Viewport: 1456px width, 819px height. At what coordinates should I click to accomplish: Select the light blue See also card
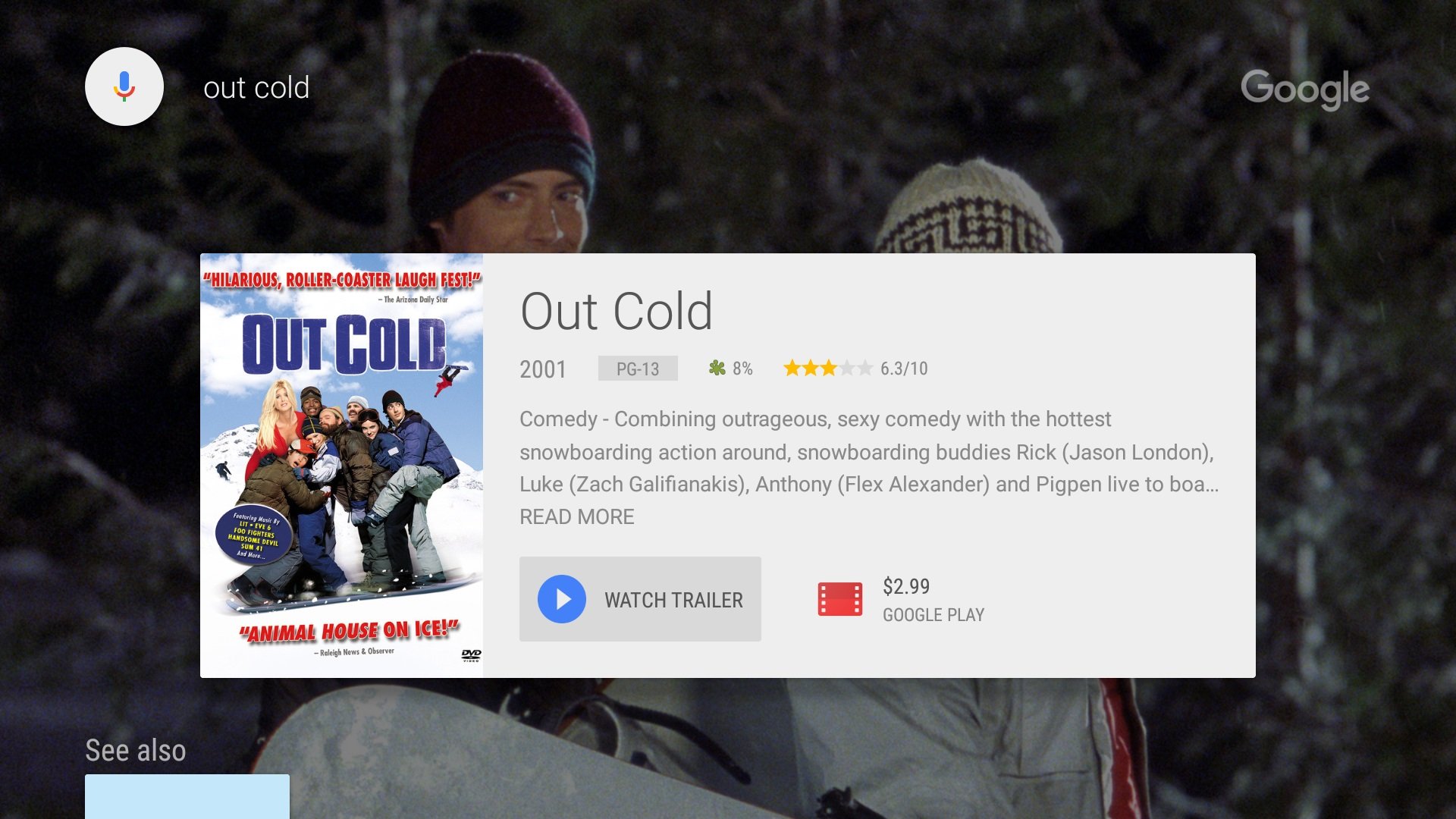pos(187,796)
